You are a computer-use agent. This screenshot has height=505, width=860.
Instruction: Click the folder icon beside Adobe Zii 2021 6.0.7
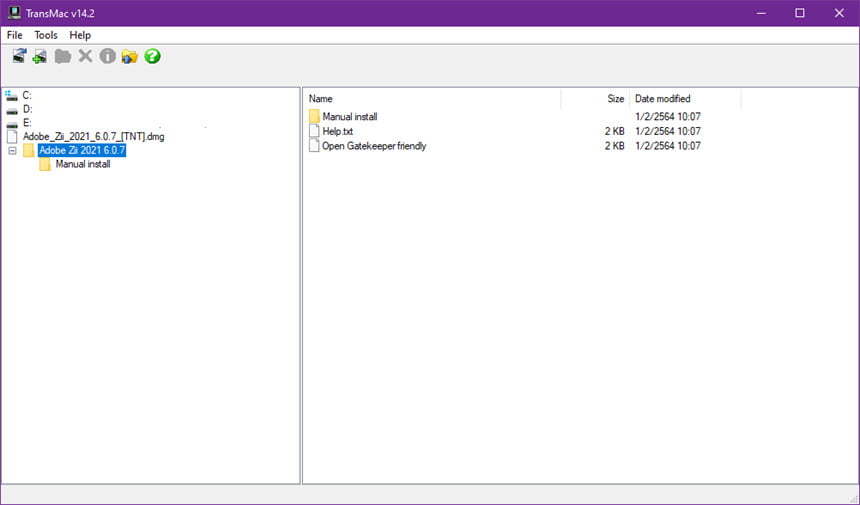click(29, 150)
